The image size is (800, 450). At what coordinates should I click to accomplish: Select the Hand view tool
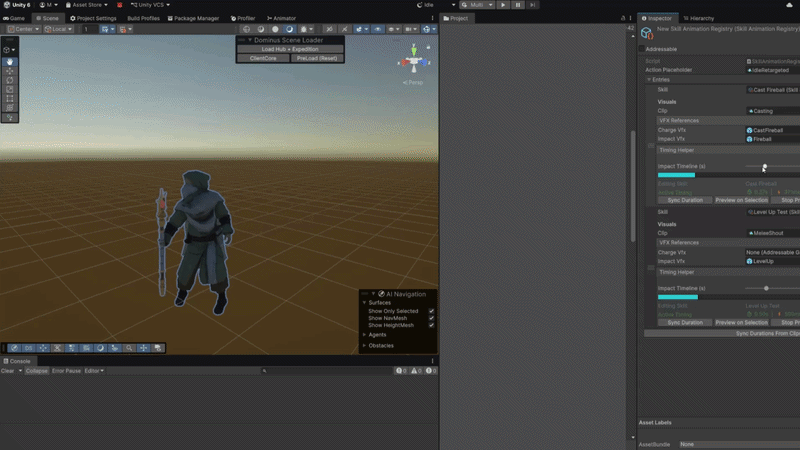(x=10, y=62)
